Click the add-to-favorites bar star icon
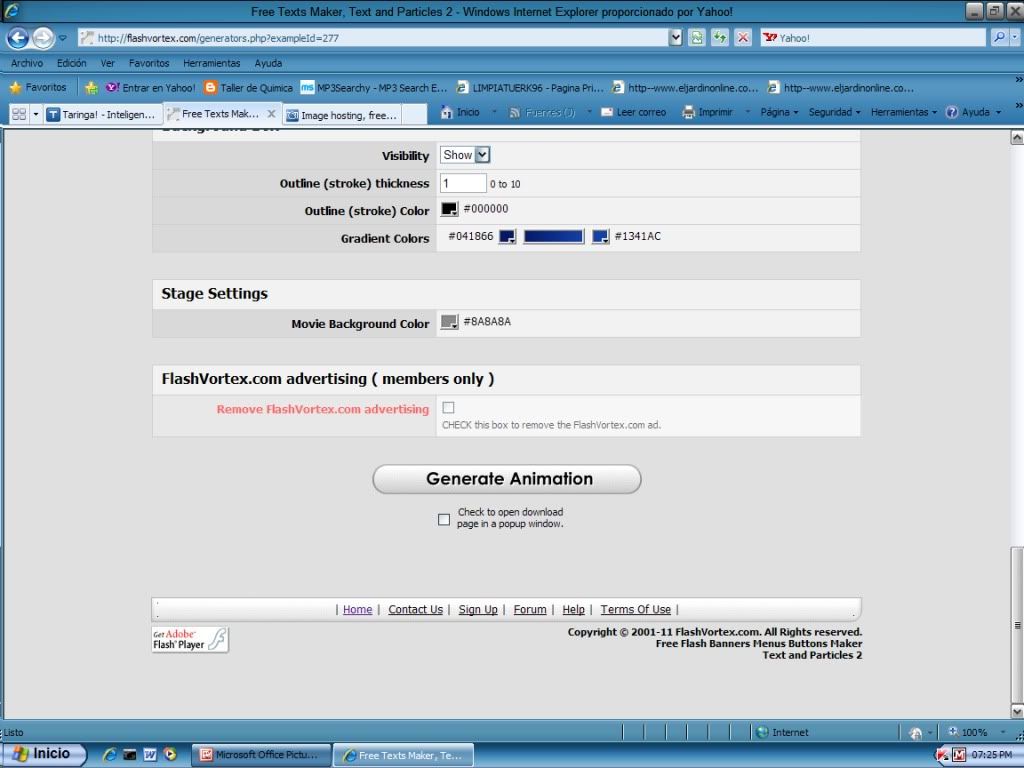The height and width of the screenshot is (768, 1024). [91, 88]
